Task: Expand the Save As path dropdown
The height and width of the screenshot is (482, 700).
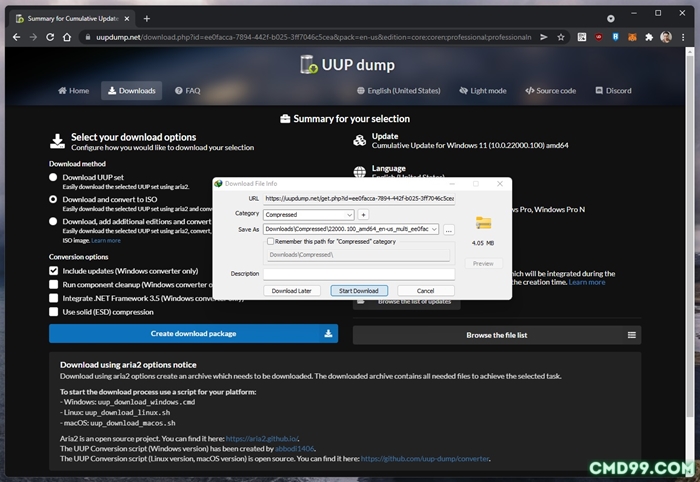Action: click(x=434, y=229)
